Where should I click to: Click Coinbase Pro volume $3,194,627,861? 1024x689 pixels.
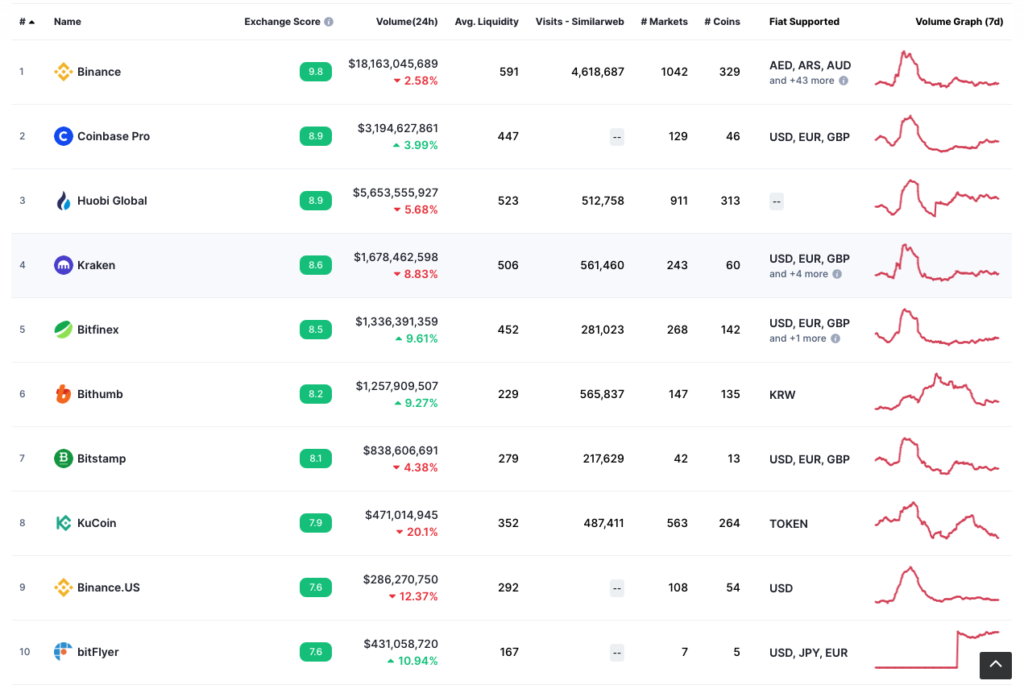[x=398, y=129]
